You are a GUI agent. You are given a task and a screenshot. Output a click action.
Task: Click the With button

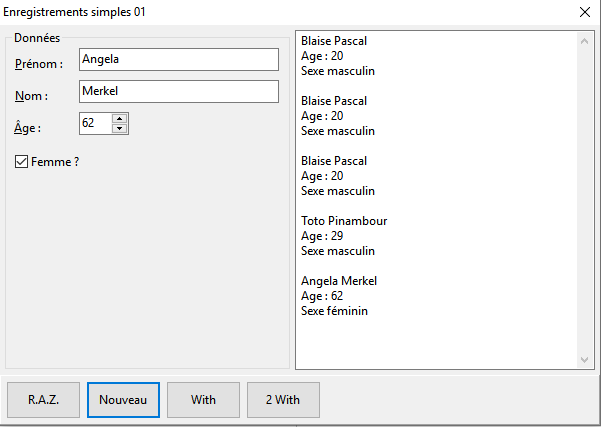click(203, 400)
